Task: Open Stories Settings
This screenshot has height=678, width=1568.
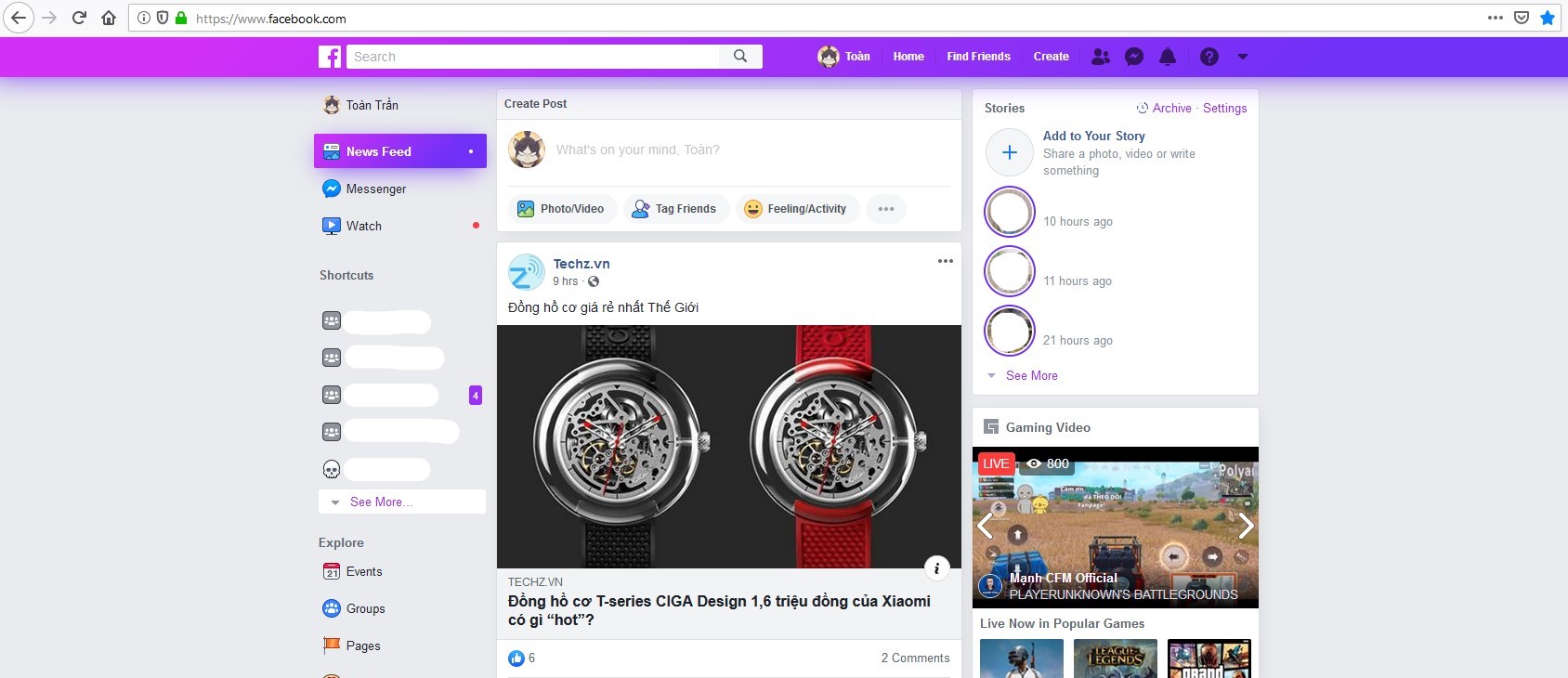Action: pos(1225,108)
